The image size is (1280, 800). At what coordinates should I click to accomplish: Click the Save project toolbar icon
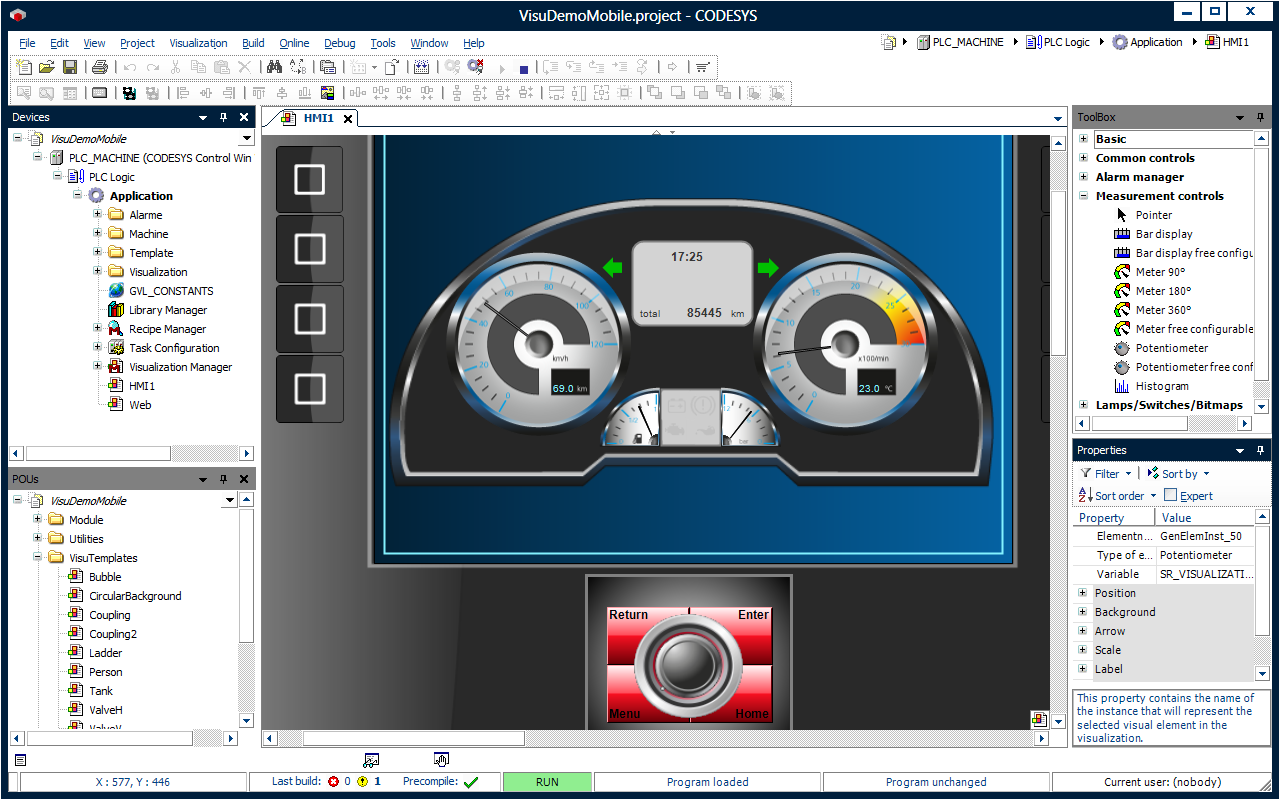70,67
